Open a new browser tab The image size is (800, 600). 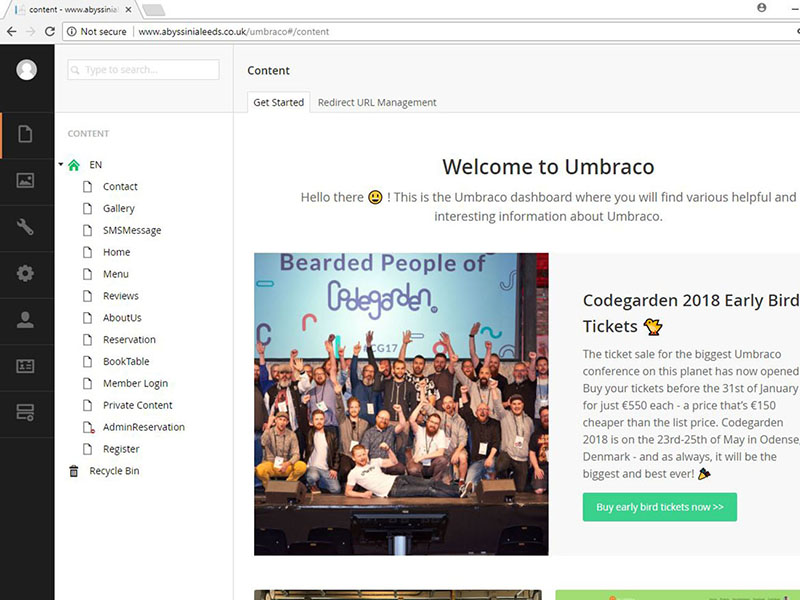[153, 10]
